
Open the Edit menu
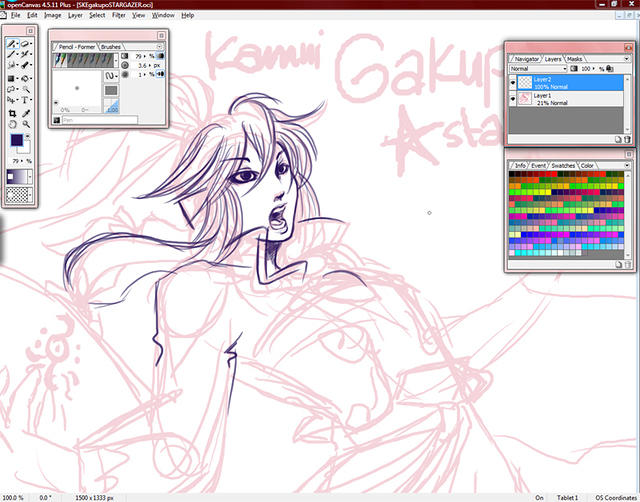32,15
